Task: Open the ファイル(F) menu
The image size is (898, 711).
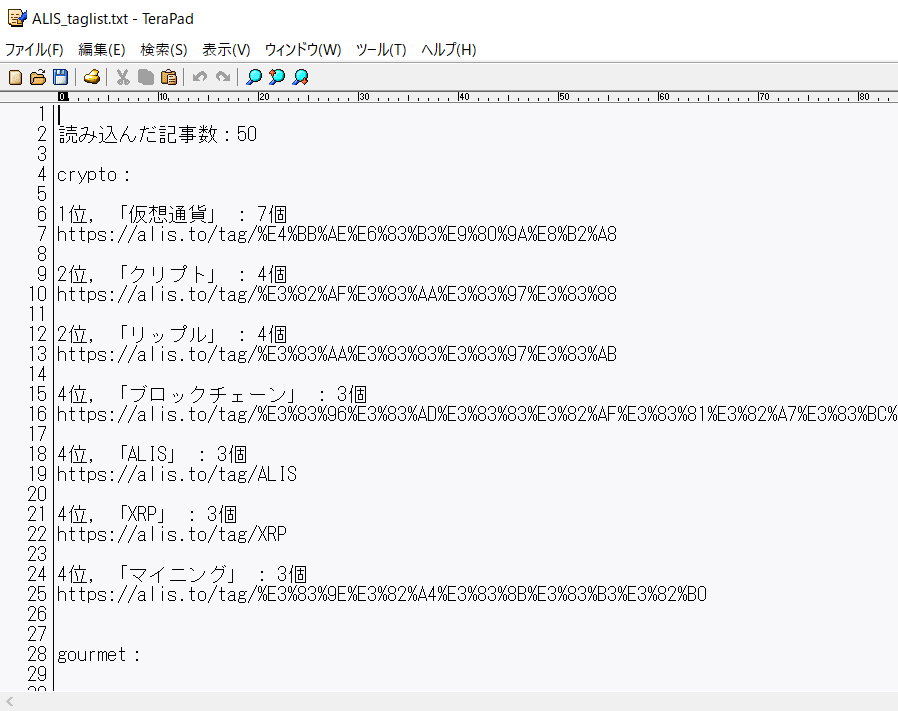Action: [34, 50]
